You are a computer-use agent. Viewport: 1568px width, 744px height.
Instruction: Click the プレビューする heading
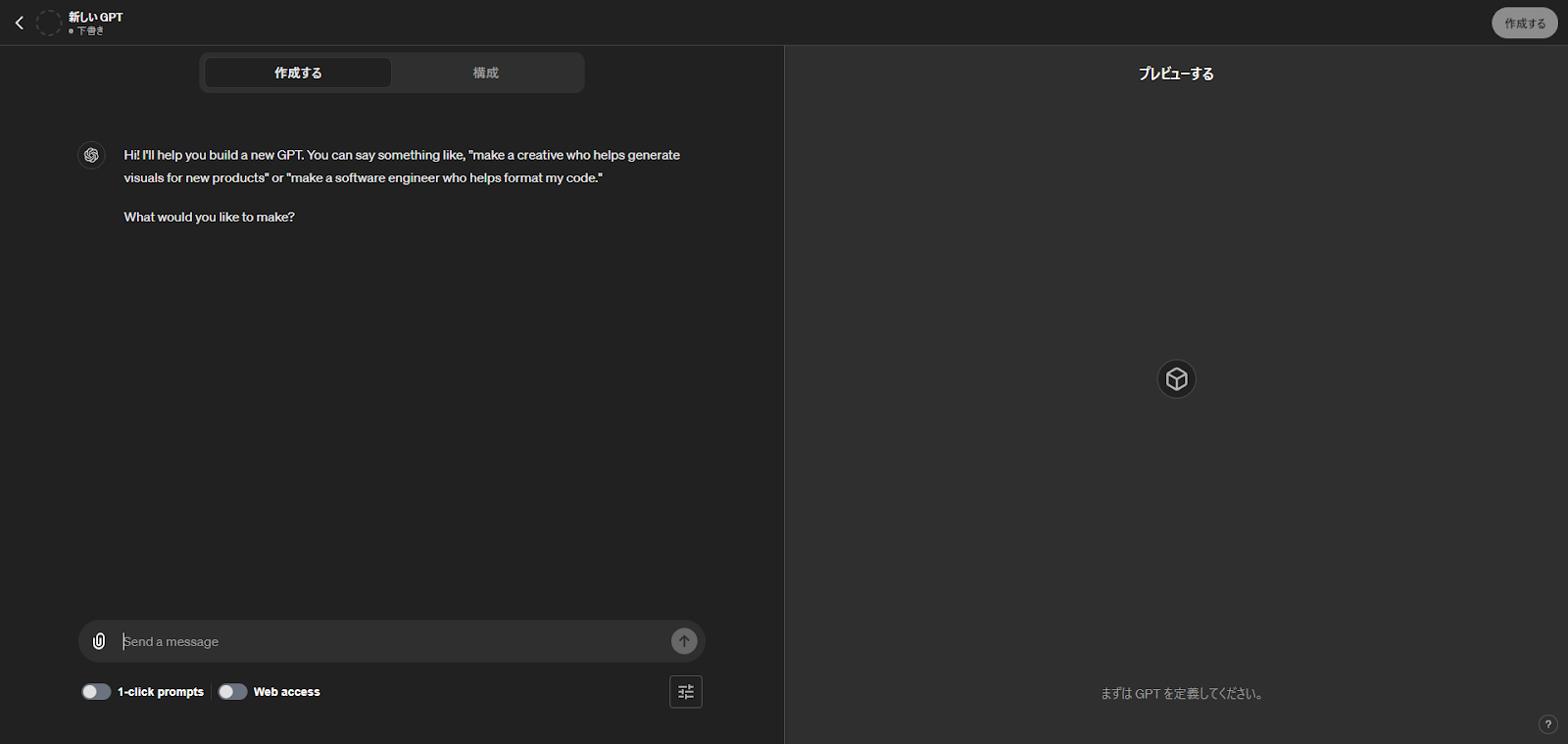pos(1176,74)
